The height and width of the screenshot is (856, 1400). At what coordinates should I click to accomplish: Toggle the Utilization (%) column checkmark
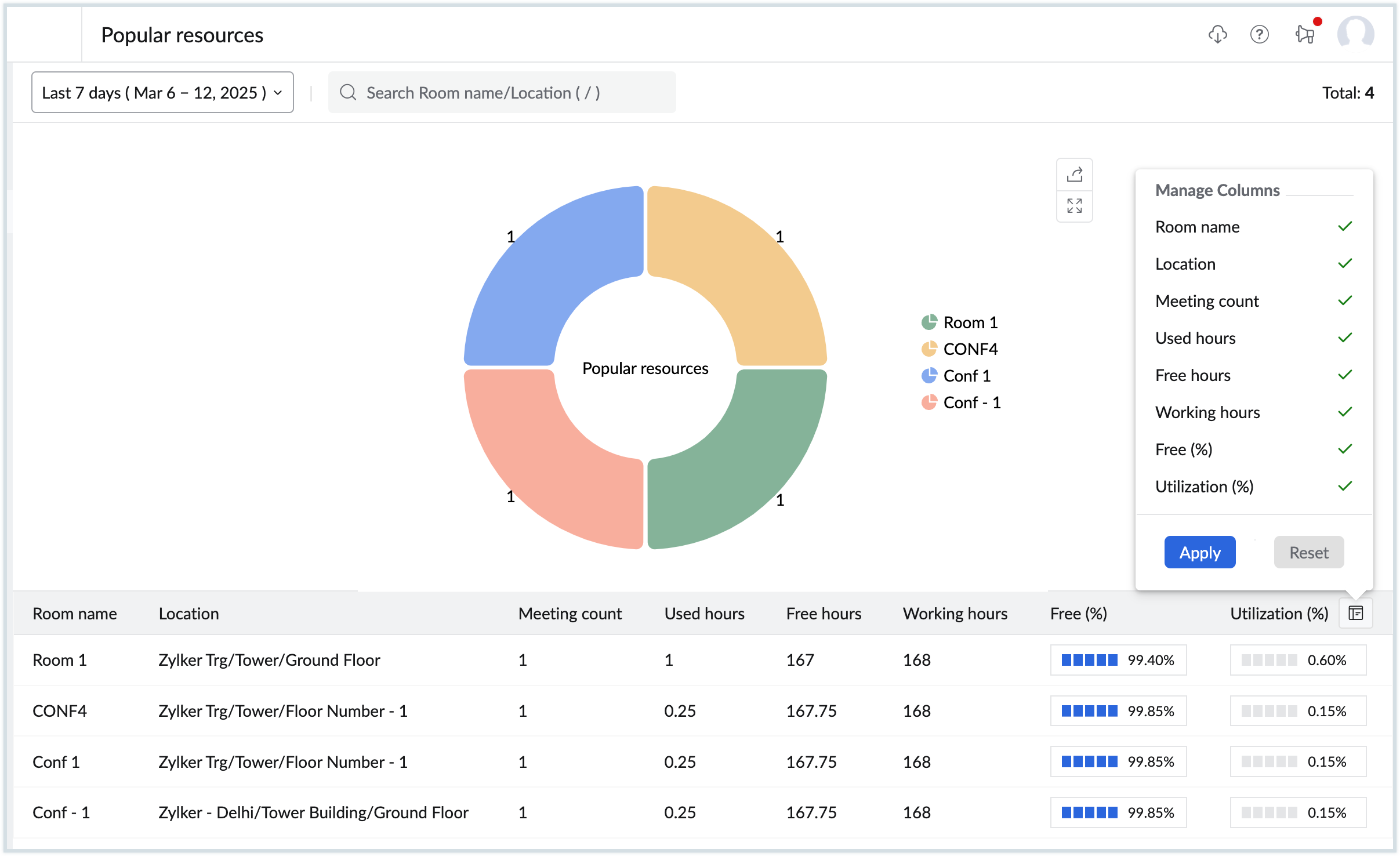click(x=1345, y=487)
